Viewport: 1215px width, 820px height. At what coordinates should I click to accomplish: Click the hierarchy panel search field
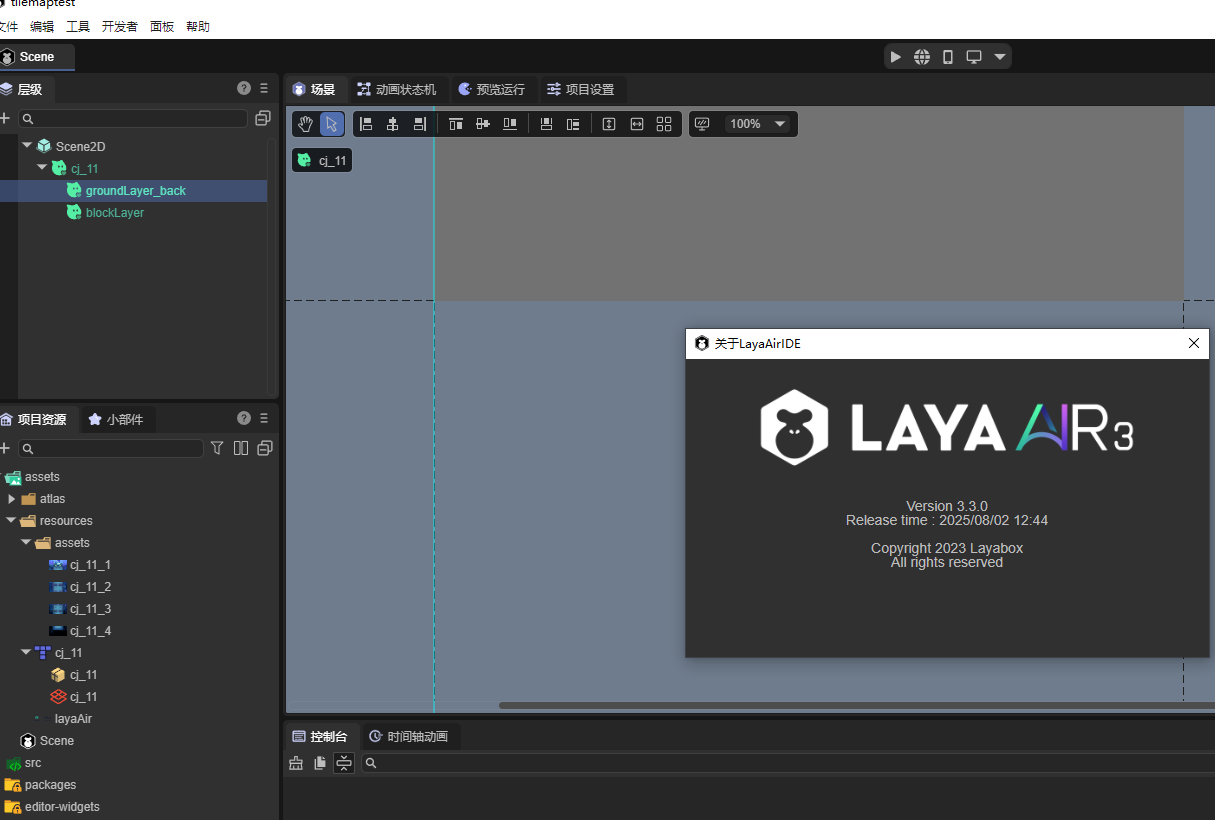(x=132, y=118)
